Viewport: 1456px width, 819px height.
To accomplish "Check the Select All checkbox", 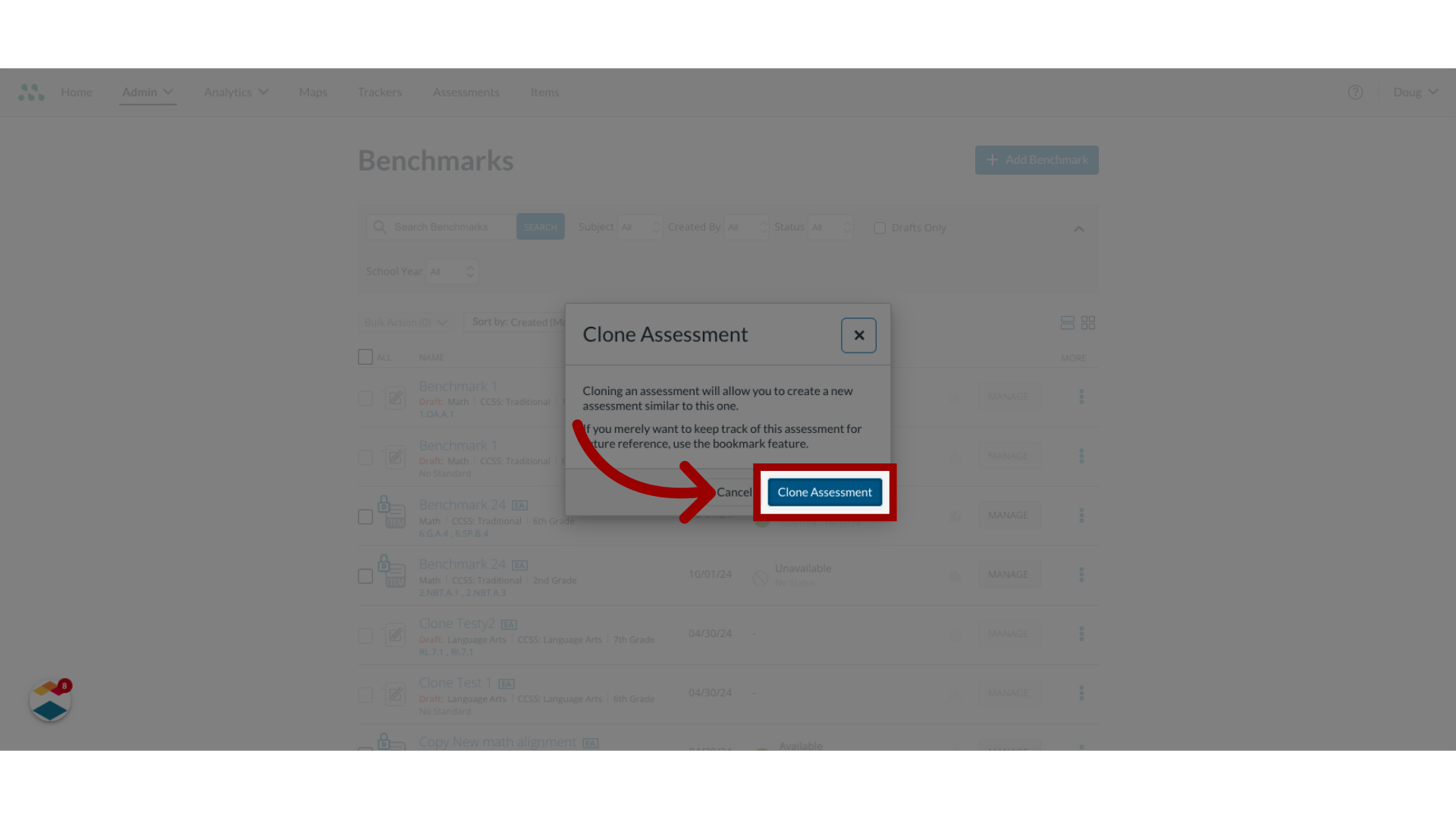I will (x=365, y=357).
